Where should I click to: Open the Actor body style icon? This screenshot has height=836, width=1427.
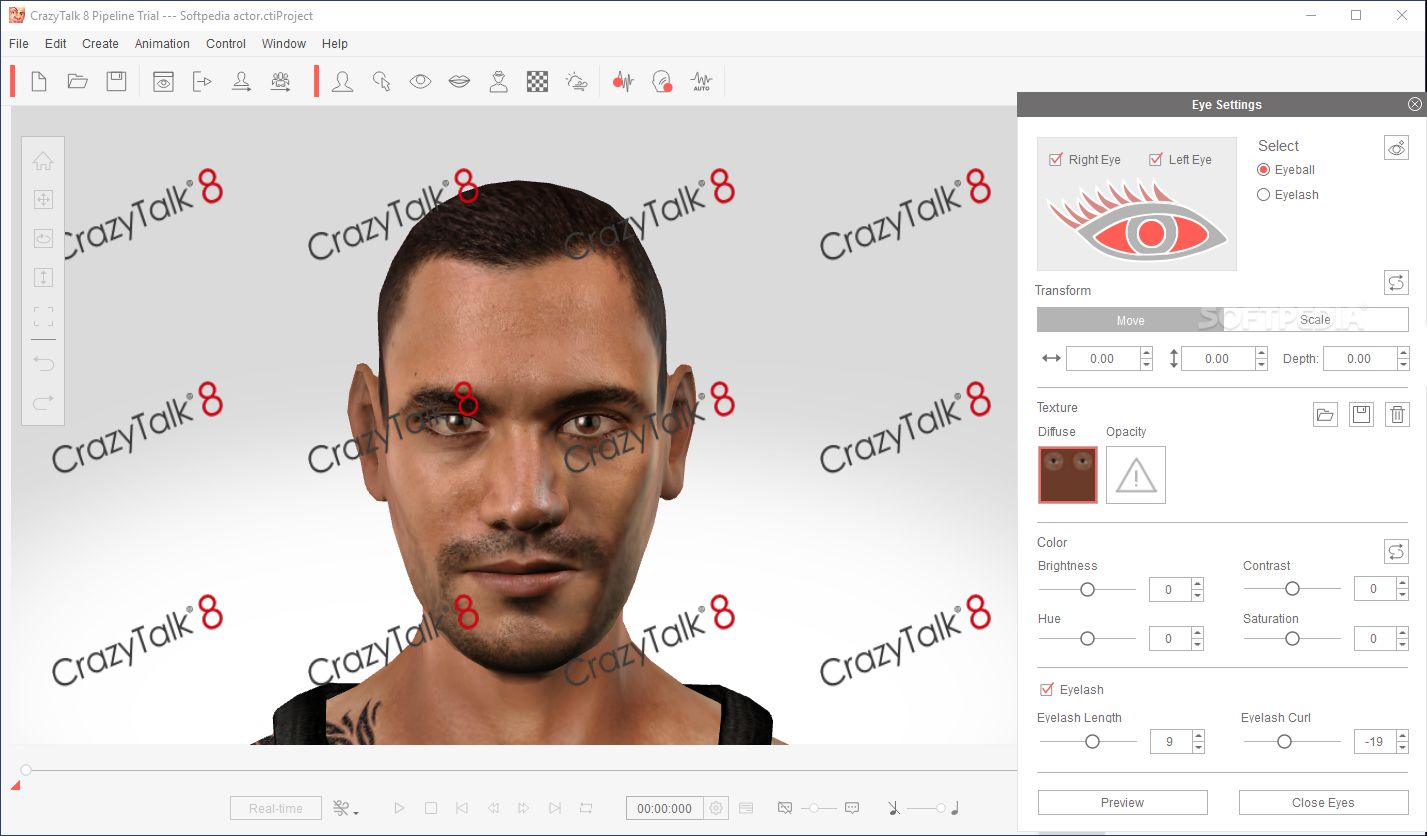498,82
